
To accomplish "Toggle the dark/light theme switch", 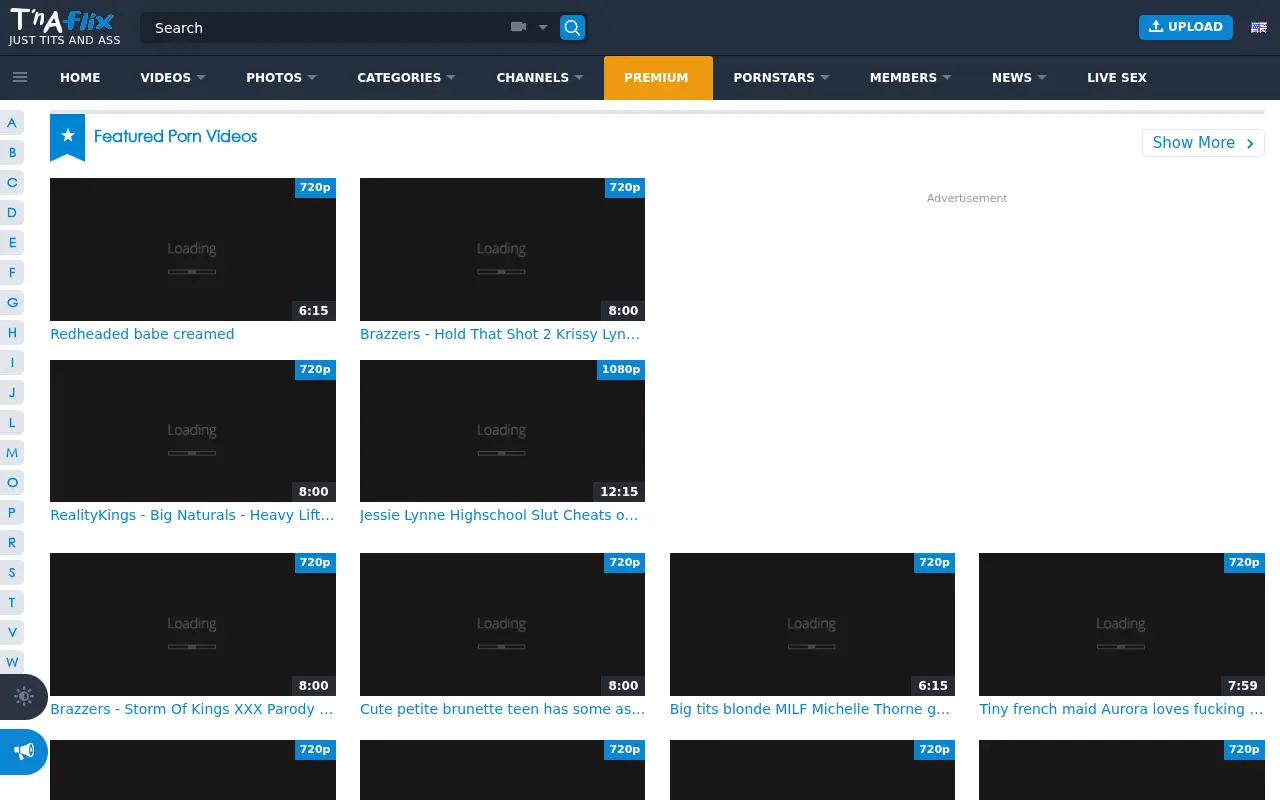I will pos(24,697).
